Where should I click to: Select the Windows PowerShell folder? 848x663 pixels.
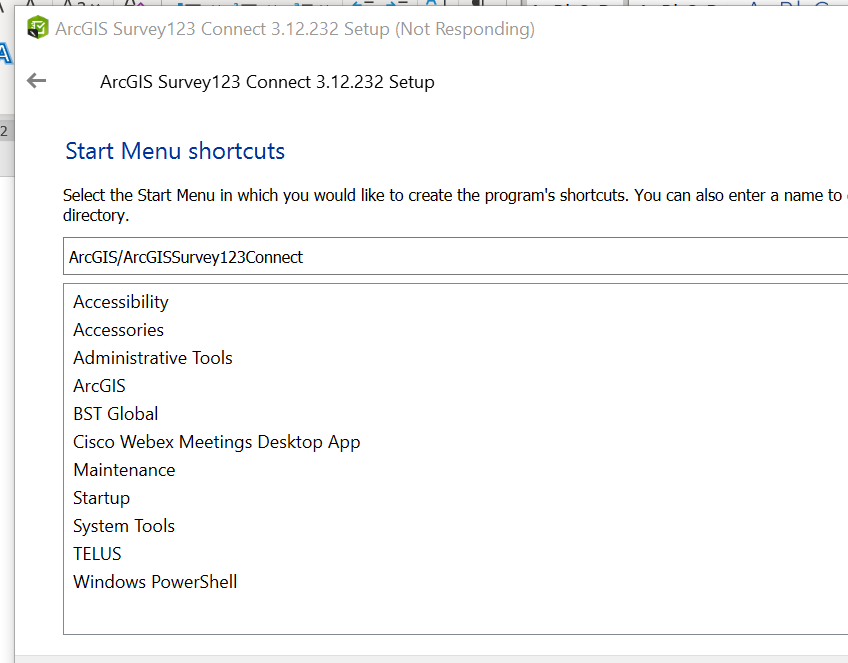[155, 581]
